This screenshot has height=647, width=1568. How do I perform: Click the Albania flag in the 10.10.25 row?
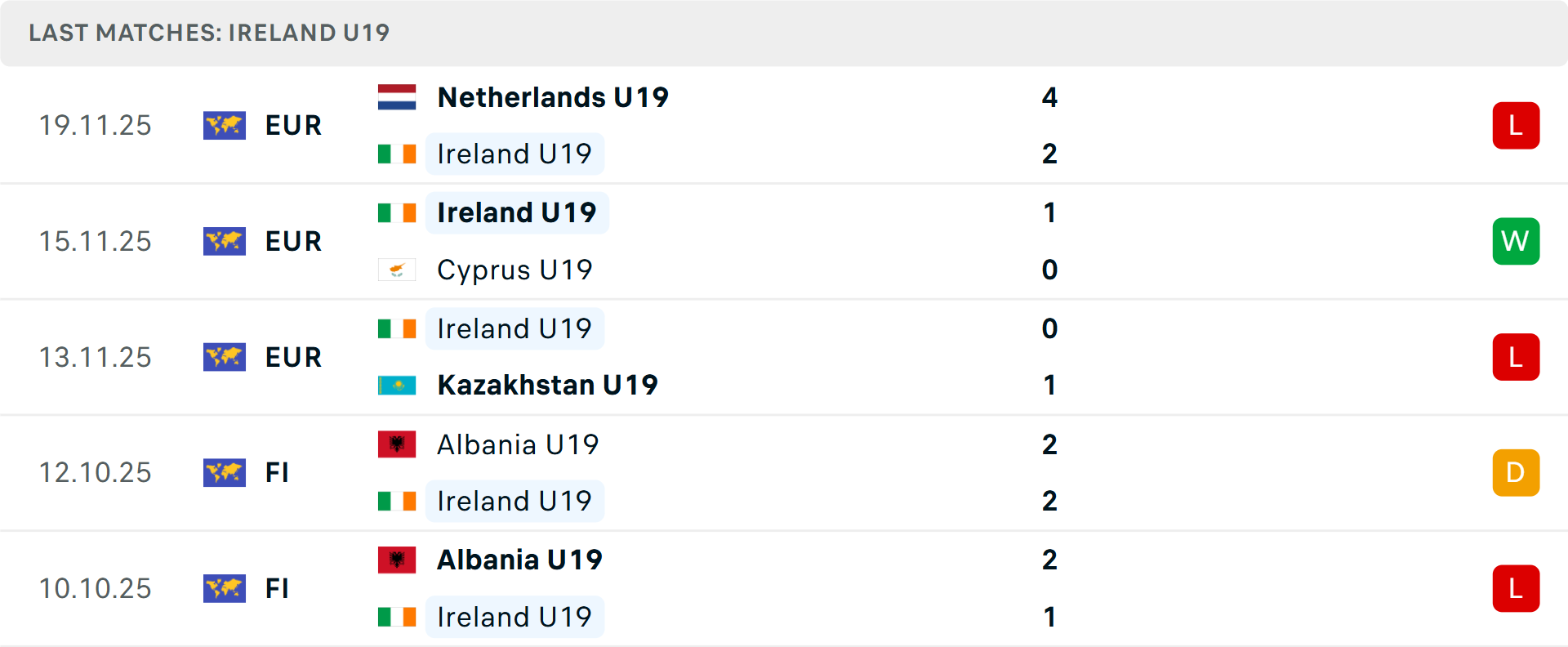coord(396,560)
